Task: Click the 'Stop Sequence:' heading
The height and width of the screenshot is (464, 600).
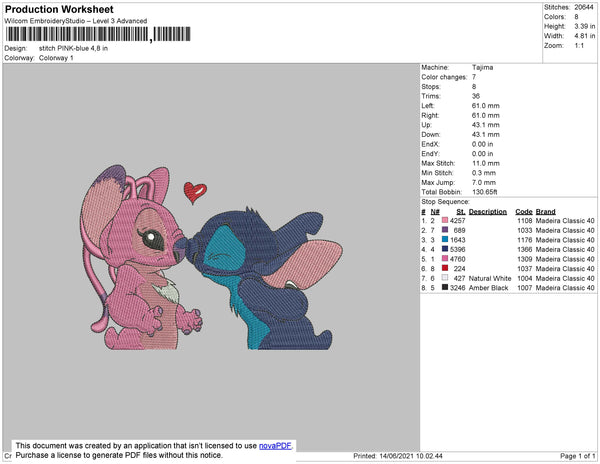Action: (x=445, y=202)
